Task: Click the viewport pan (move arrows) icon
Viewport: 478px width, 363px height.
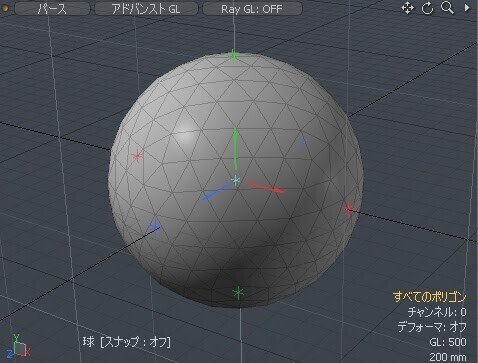Action: [408, 8]
